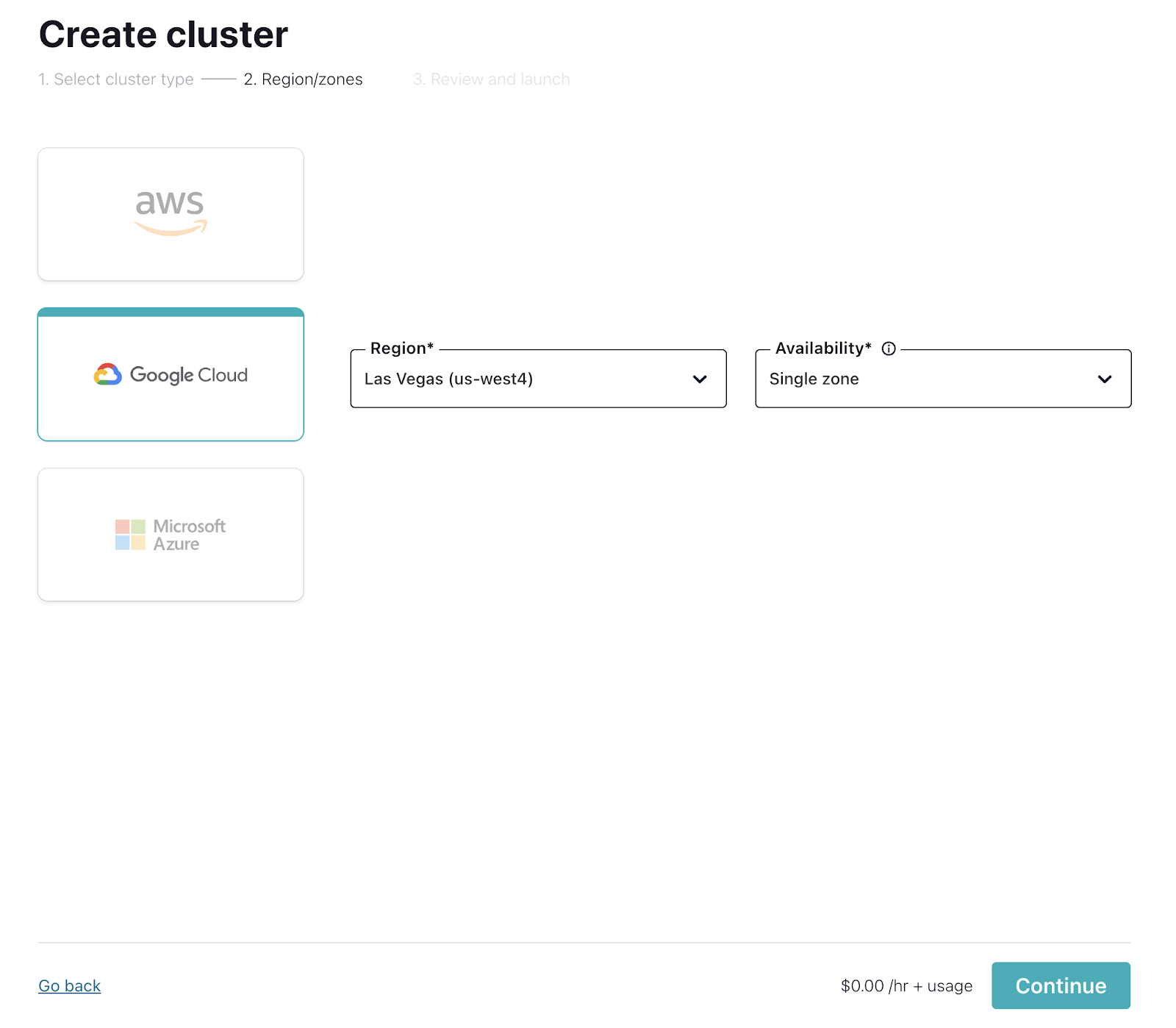Click step 3 Review and launch
The image size is (1176, 1028).
(491, 79)
